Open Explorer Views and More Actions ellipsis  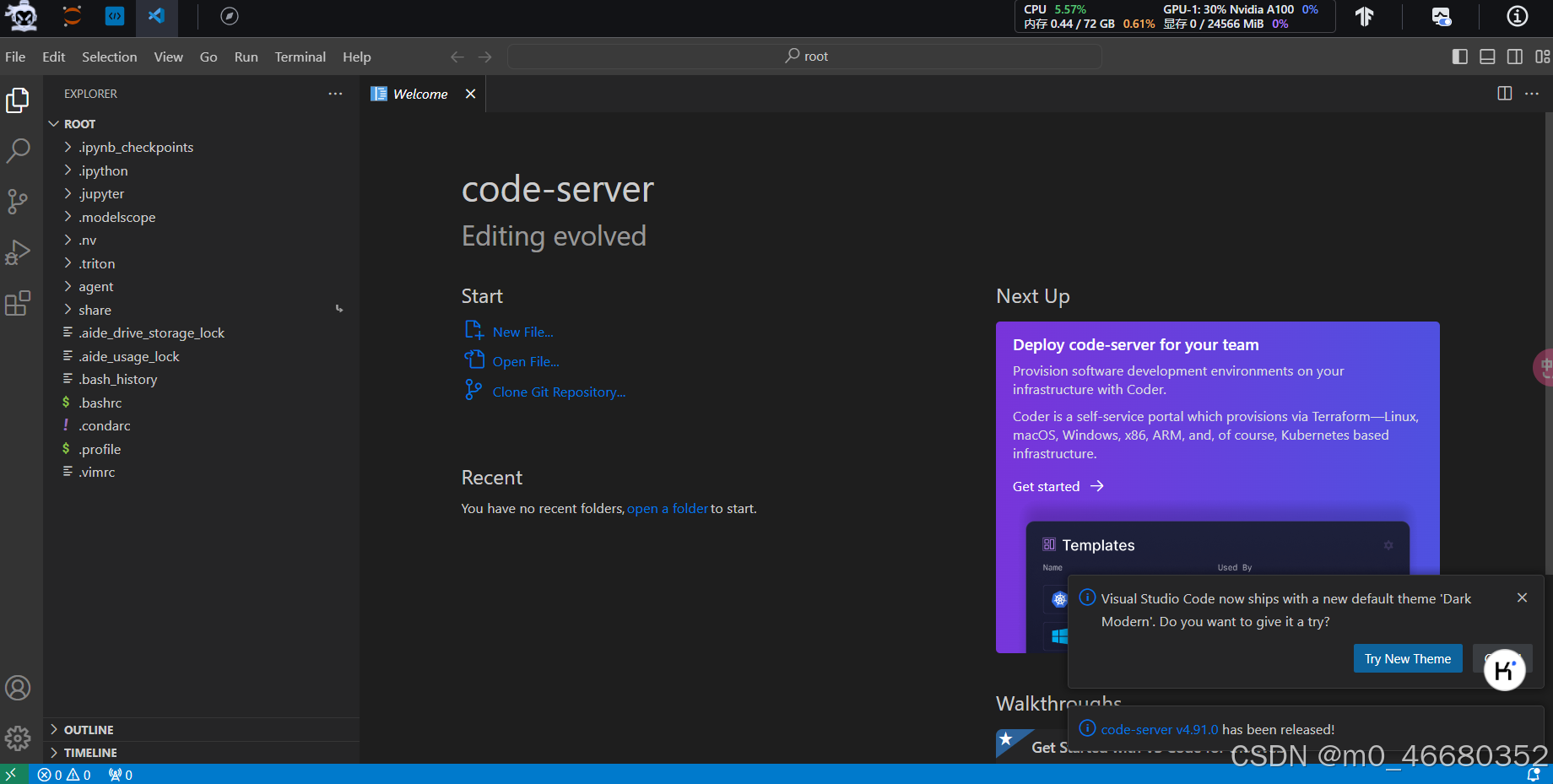(x=335, y=94)
